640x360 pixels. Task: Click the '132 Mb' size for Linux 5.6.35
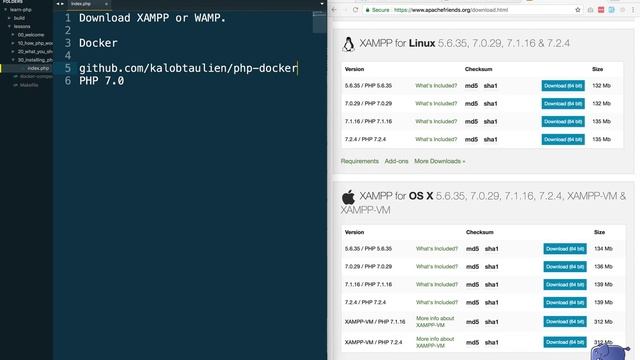[x=601, y=86]
